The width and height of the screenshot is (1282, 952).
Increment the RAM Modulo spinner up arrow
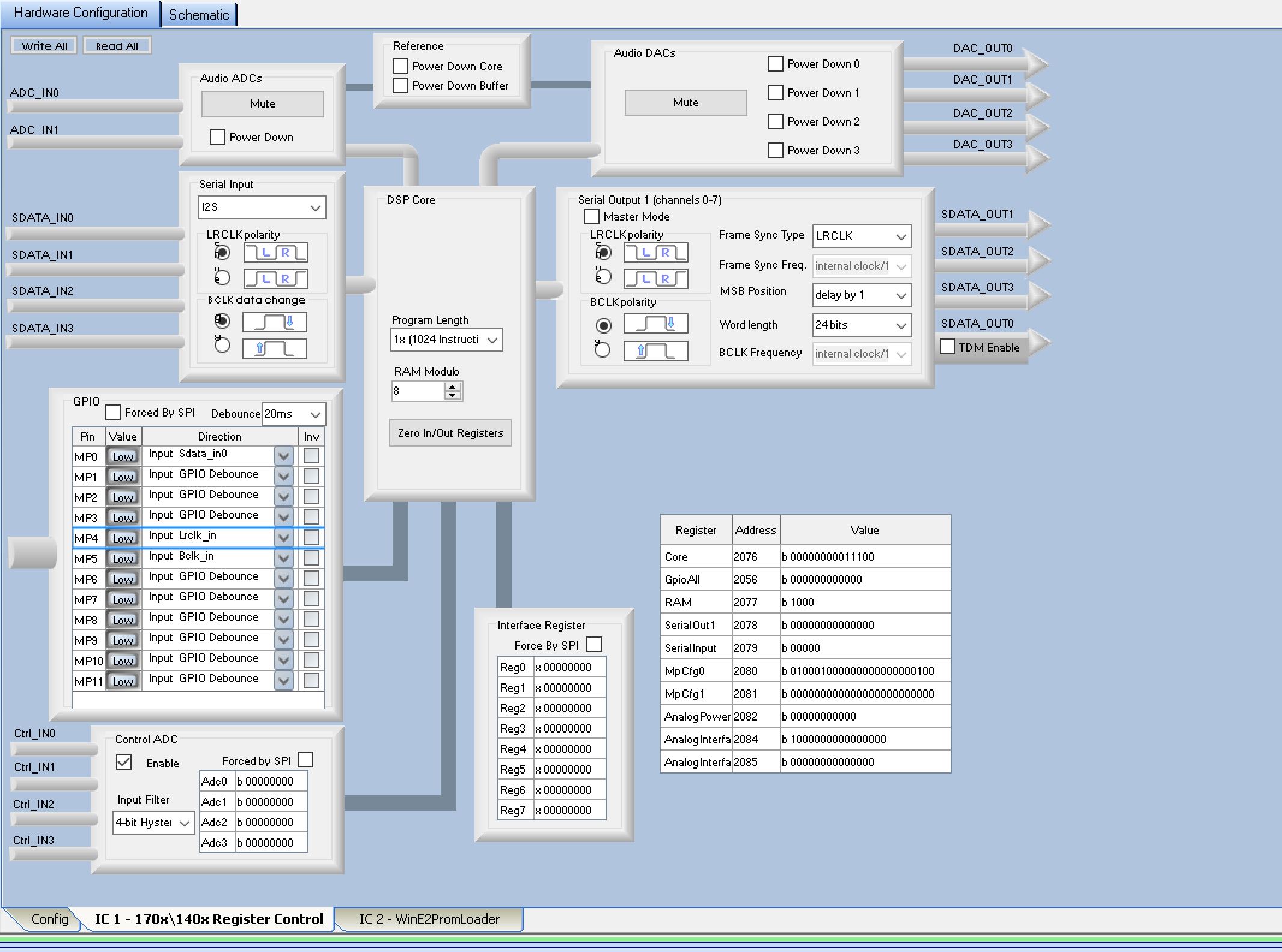point(452,386)
